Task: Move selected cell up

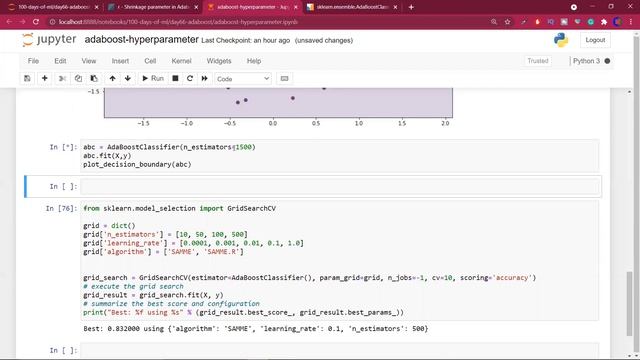Action: (112, 78)
